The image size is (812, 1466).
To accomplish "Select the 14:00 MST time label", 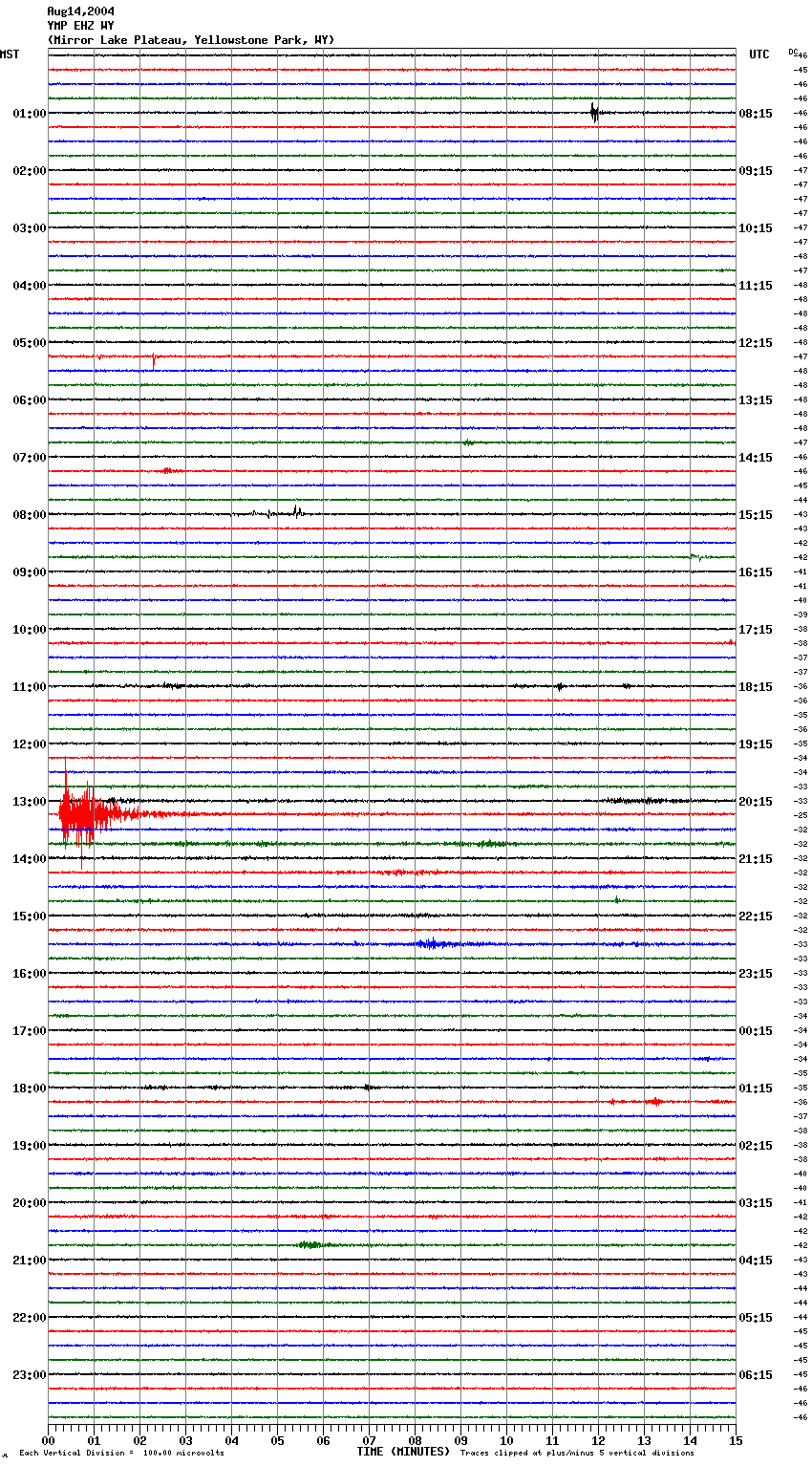I will 30,859.
